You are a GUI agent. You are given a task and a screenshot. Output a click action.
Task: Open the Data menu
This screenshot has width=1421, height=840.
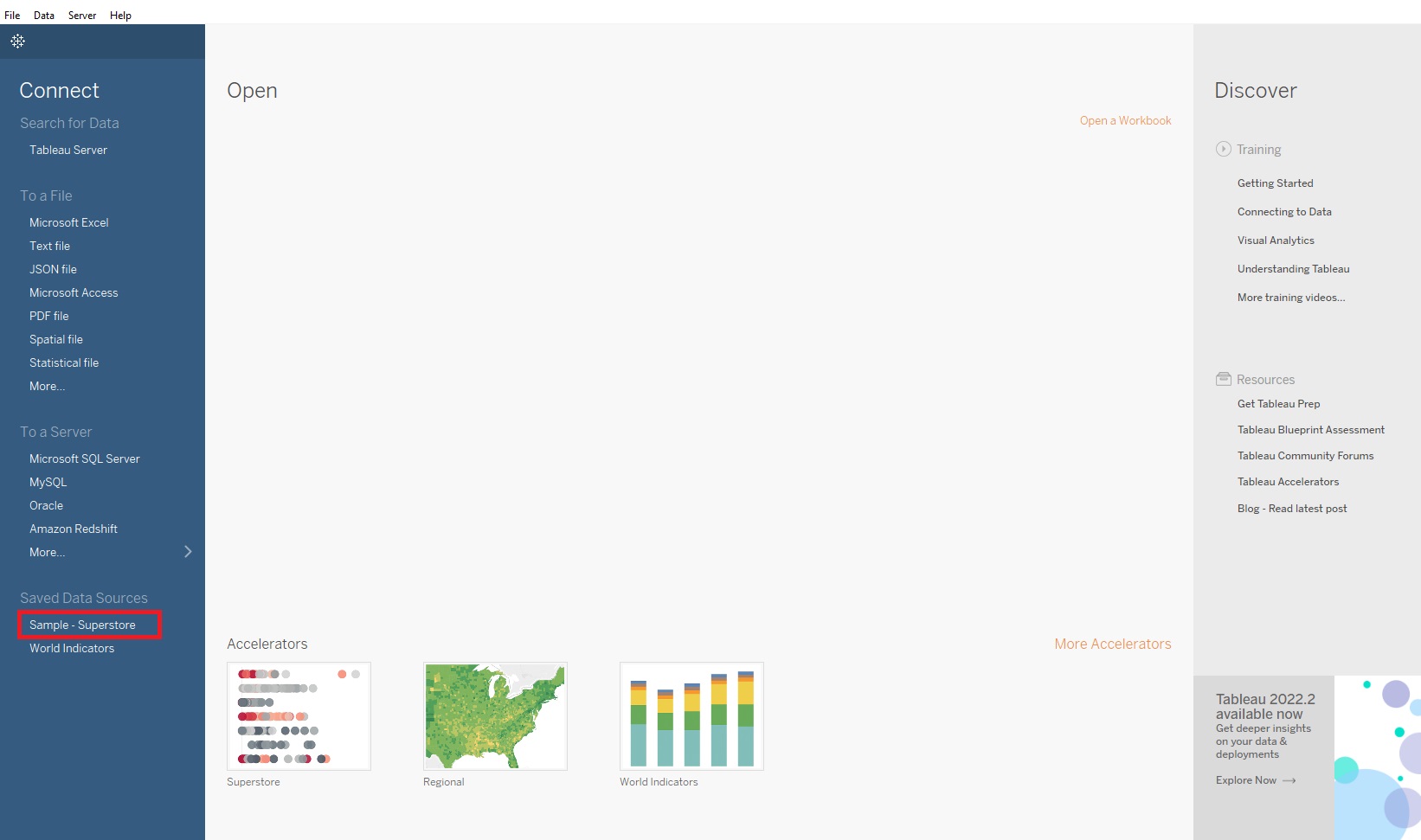44,16
